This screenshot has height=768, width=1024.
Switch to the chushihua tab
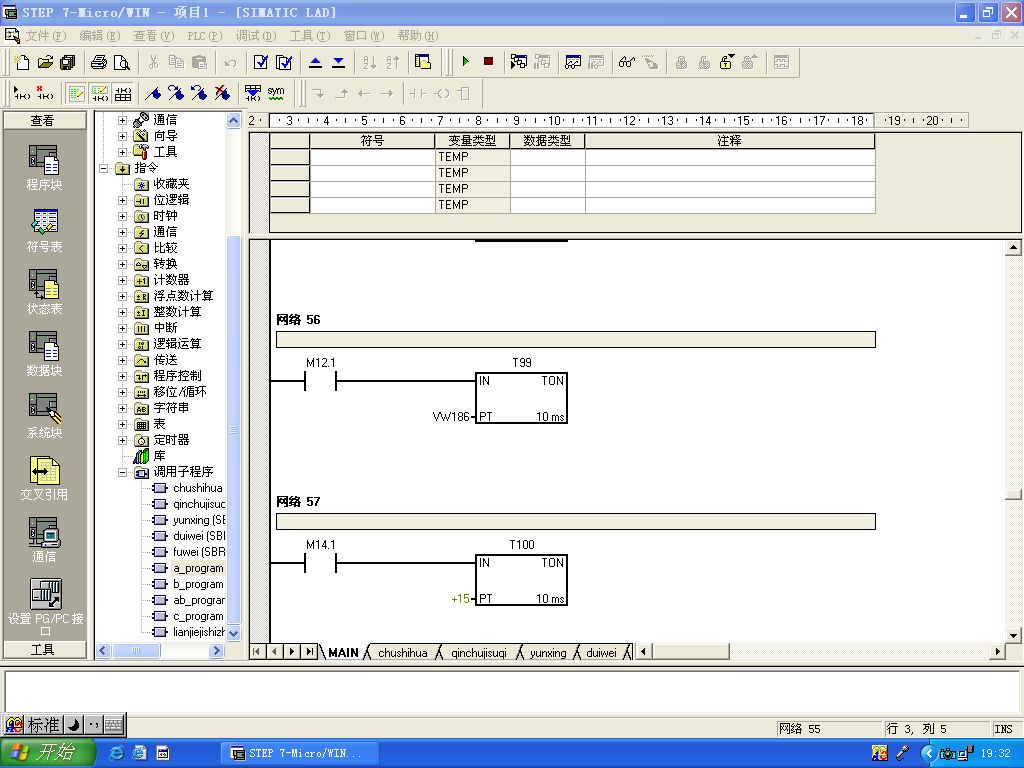coord(402,653)
